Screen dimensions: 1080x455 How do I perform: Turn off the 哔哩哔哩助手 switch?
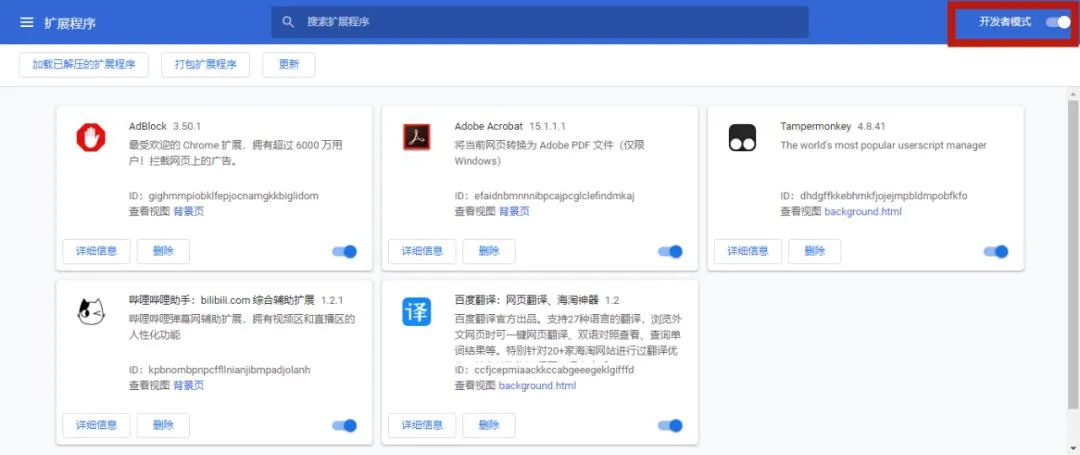pos(344,425)
